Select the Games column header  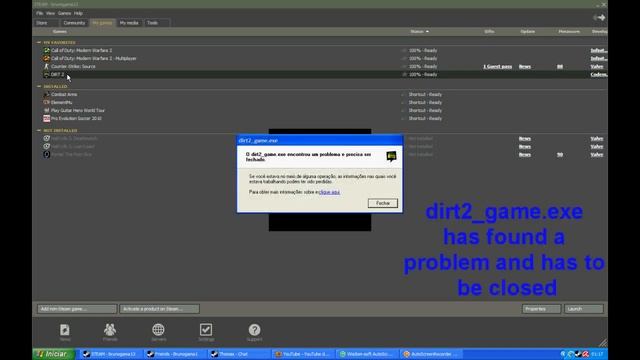60,31
